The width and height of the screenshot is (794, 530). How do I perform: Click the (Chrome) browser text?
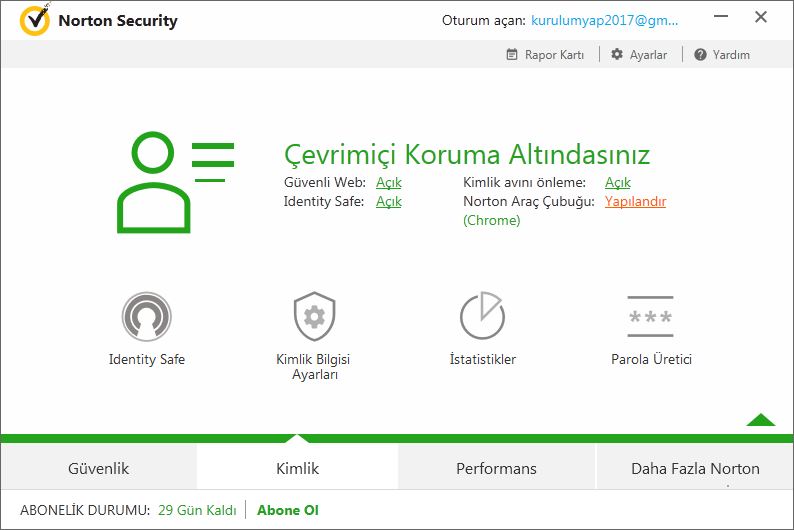point(491,221)
